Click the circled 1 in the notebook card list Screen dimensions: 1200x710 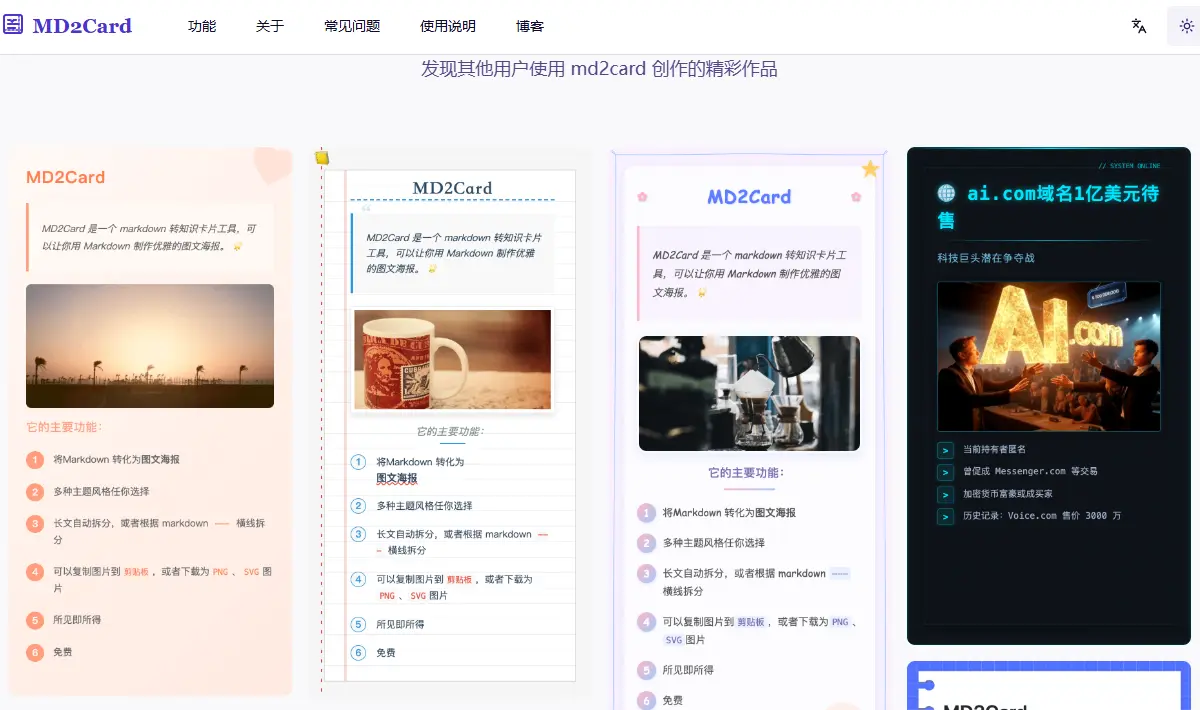(x=359, y=462)
